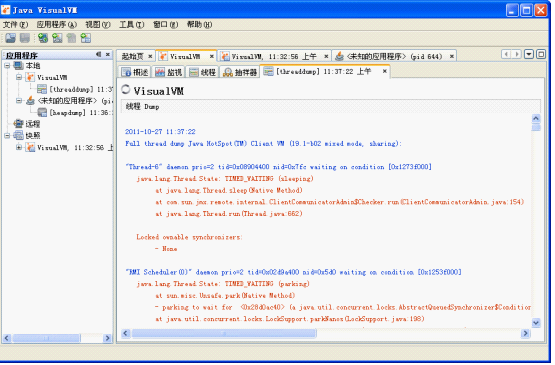Collapse the 未知的应用程序 tree node
The width and height of the screenshot is (555, 365).
pos(19,101)
